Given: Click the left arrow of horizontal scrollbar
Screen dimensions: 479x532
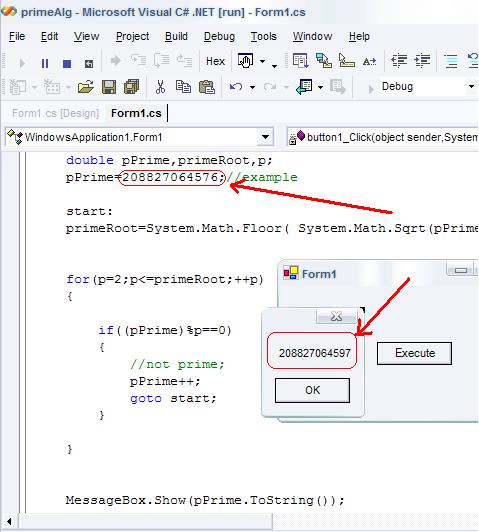Looking at the screenshot, I should pos(9,521).
